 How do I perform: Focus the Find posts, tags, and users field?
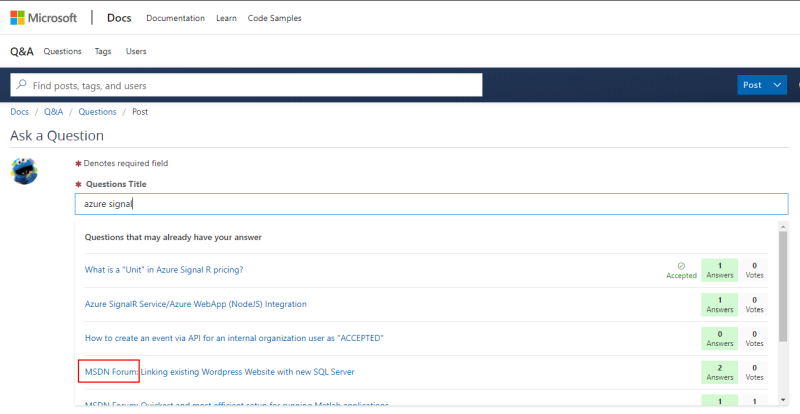coord(250,86)
